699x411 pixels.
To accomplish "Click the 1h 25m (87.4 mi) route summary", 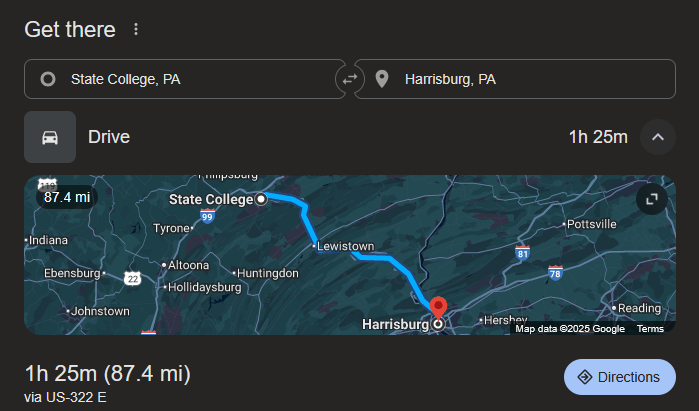I will [x=107, y=374].
